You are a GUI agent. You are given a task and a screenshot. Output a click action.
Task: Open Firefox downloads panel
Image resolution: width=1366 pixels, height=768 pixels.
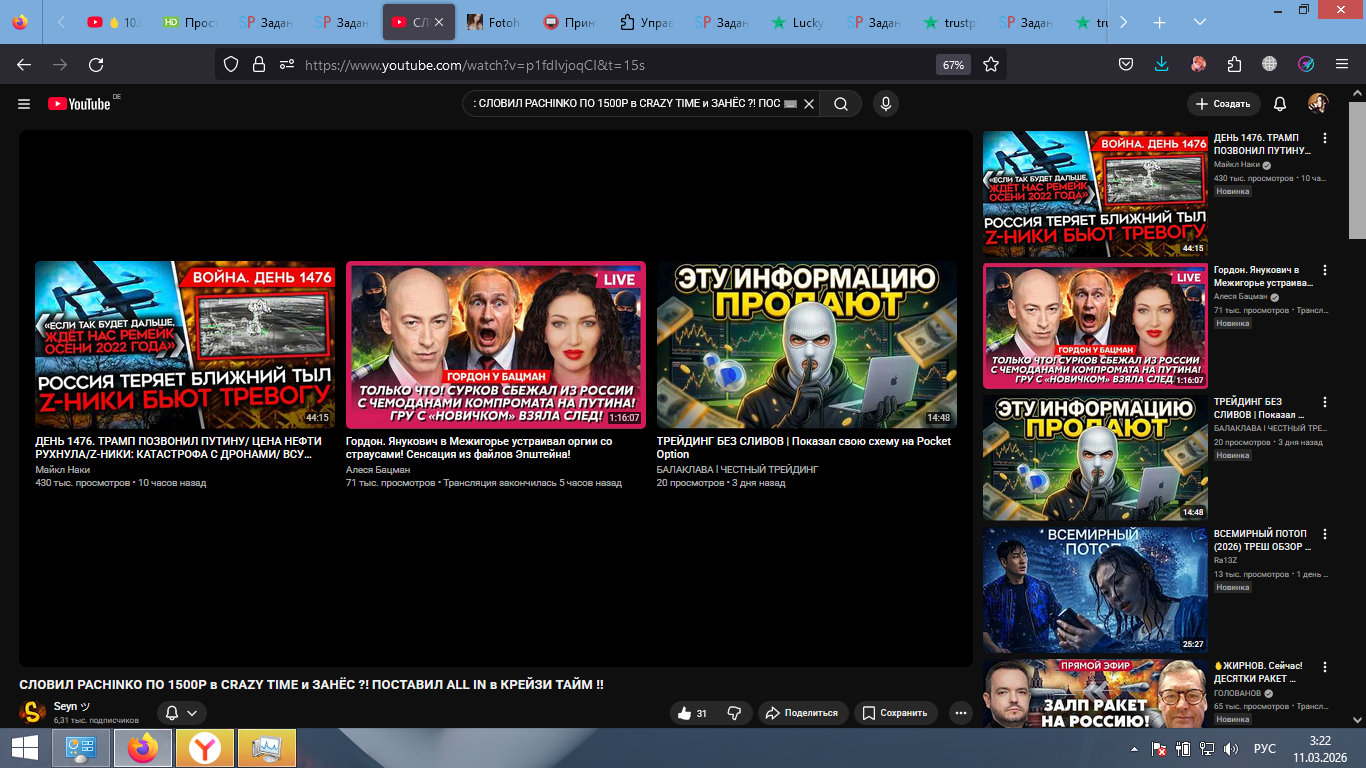[1161, 65]
